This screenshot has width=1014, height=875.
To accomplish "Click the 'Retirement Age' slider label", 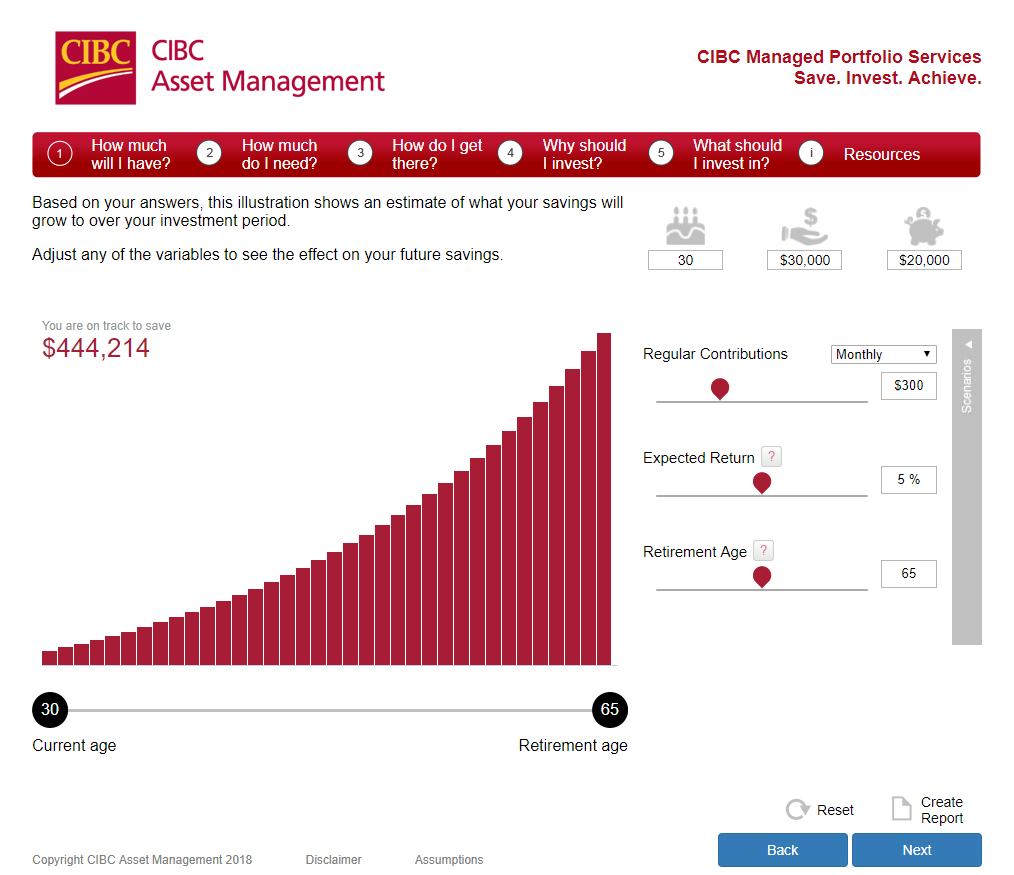I will coord(695,552).
